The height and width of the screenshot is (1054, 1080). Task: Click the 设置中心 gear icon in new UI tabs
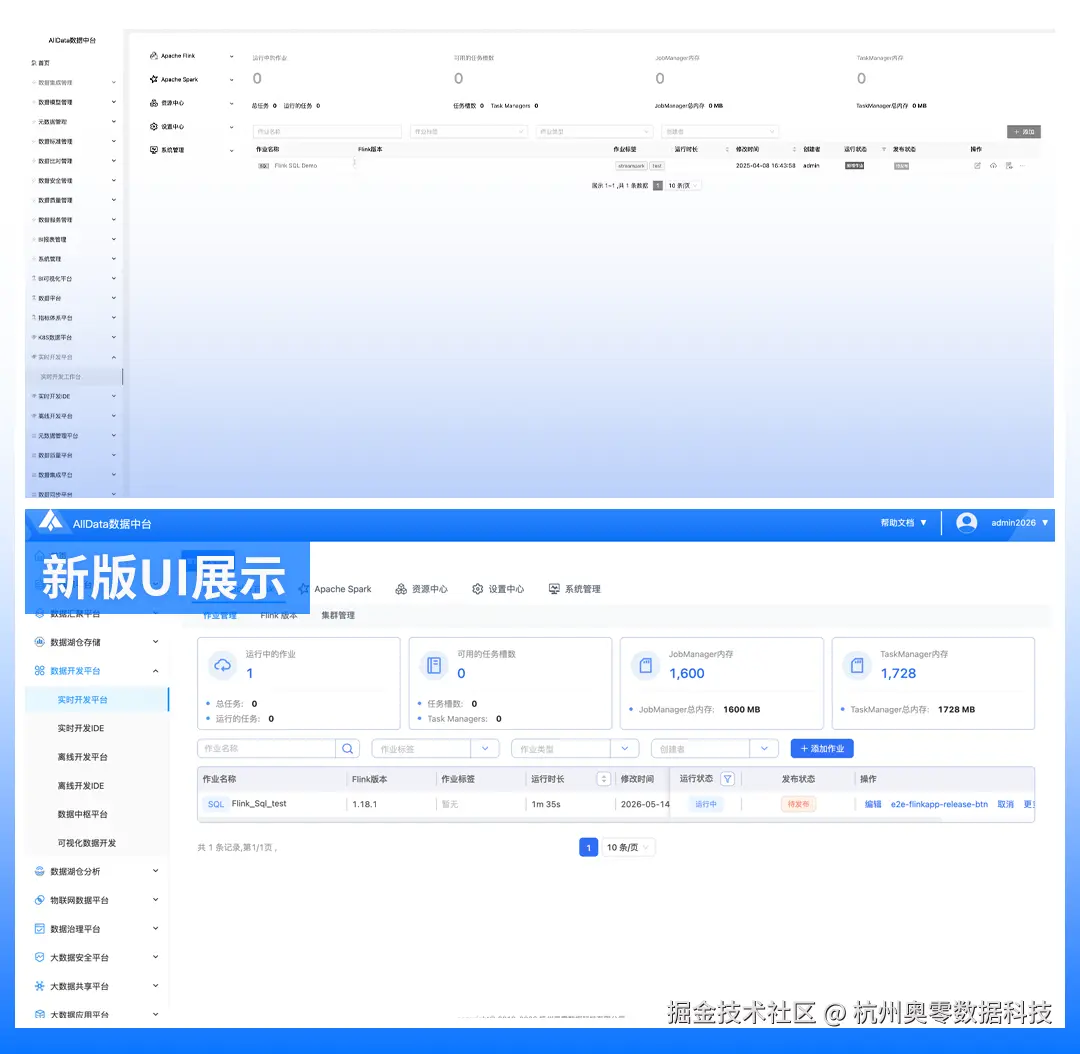coord(477,589)
